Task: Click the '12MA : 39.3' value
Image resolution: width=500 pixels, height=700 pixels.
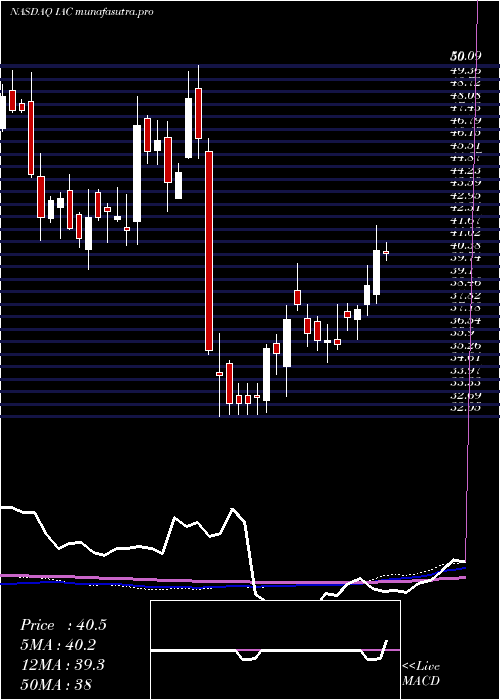Action: pos(62,665)
